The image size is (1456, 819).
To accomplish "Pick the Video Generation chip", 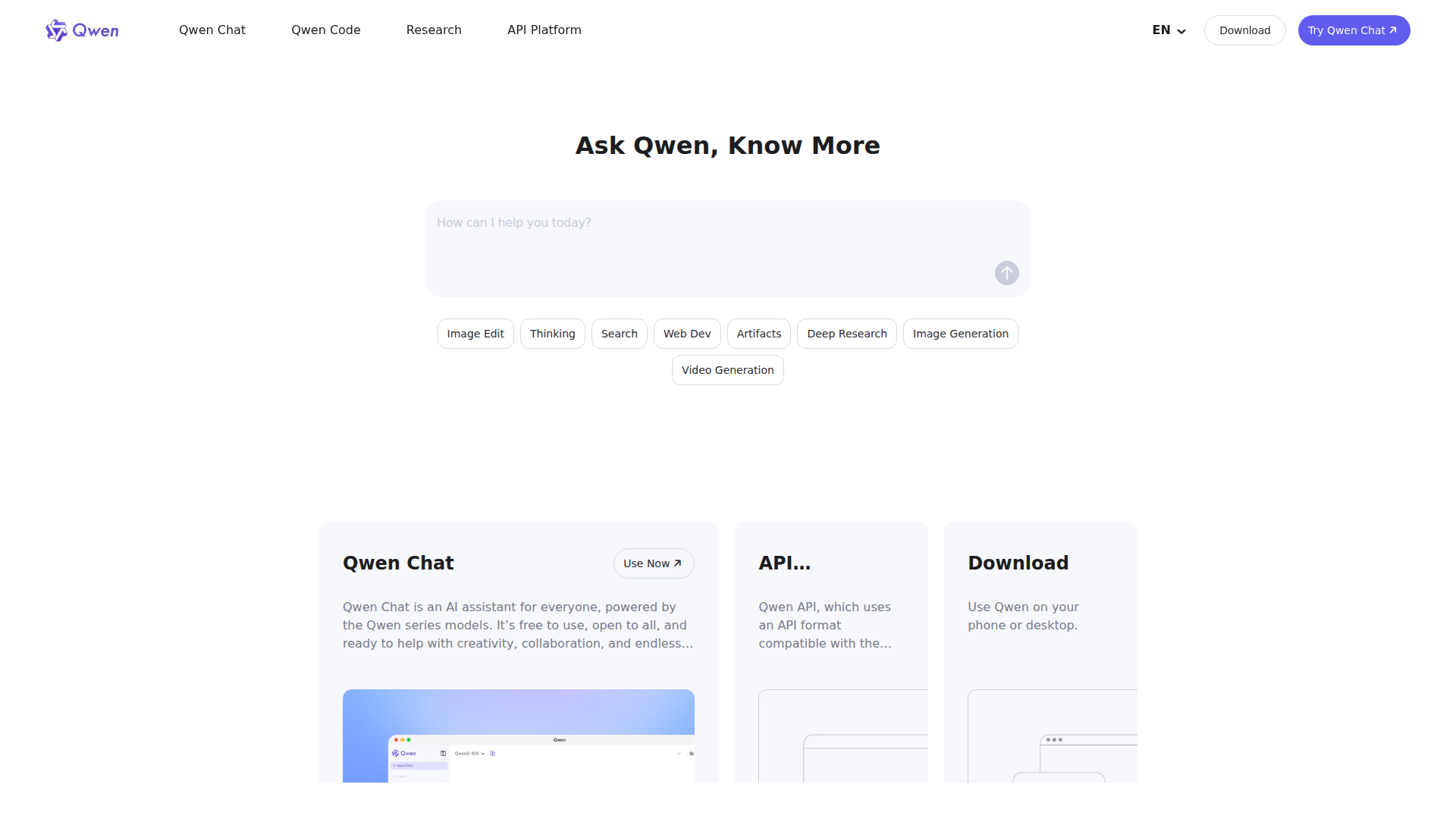I will click(x=727, y=370).
